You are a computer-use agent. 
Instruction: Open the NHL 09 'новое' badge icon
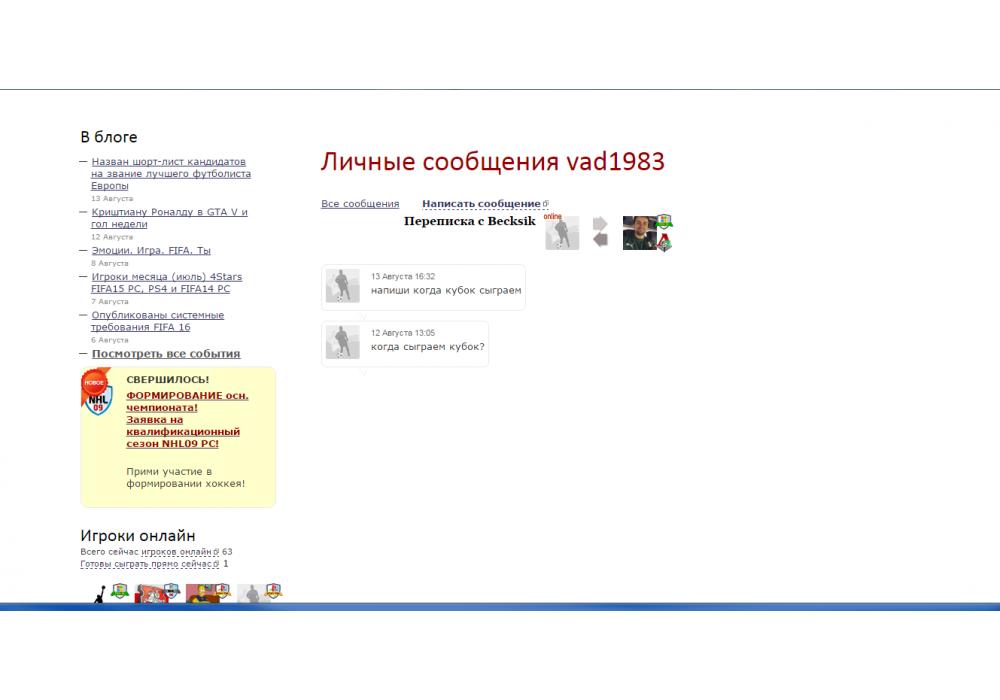[97, 391]
